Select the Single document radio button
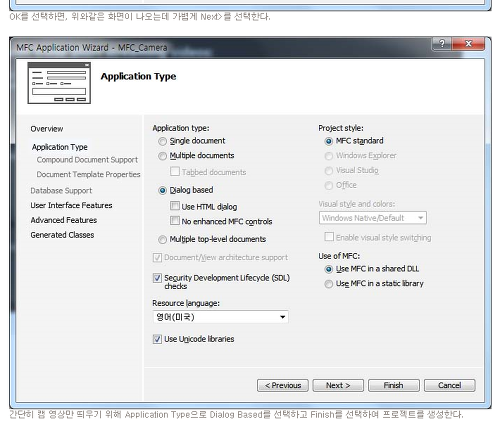 tap(162, 141)
